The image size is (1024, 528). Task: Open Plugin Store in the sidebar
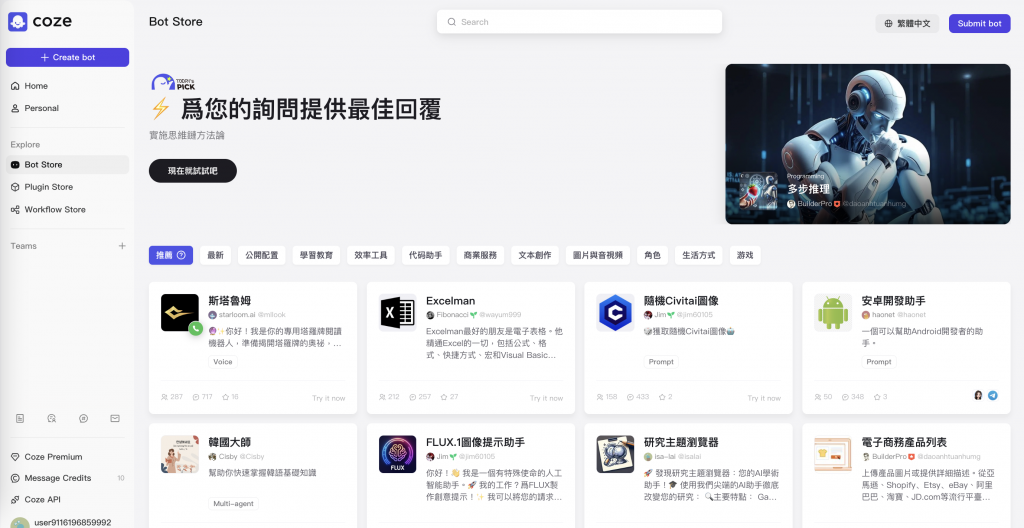[x=67, y=187]
